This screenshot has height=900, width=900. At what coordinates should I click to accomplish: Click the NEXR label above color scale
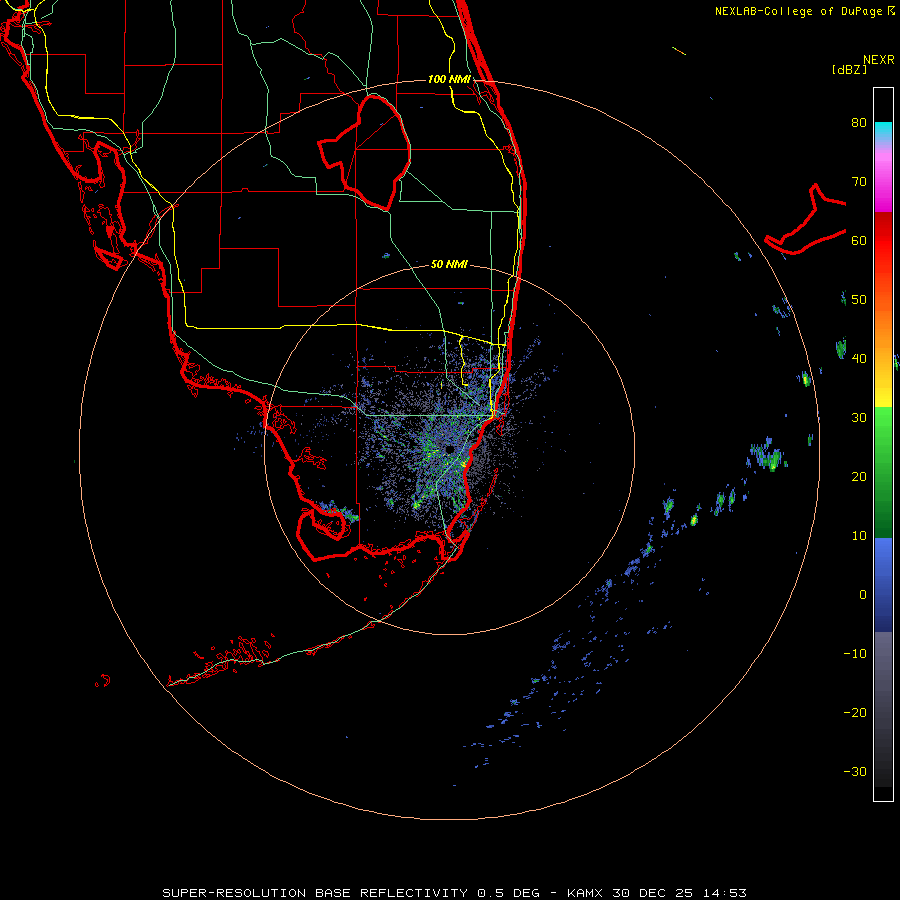pyautogui.click(x=879, y=60)
